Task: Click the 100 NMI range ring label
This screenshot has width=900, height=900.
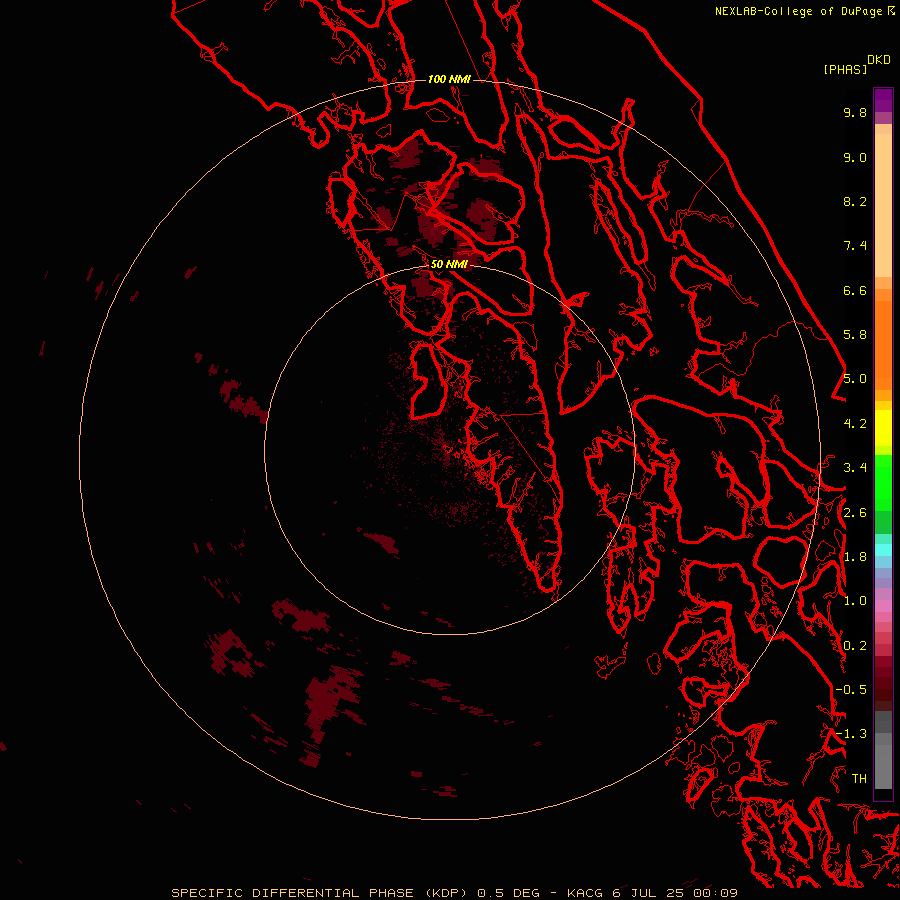Action: (449, 79)
